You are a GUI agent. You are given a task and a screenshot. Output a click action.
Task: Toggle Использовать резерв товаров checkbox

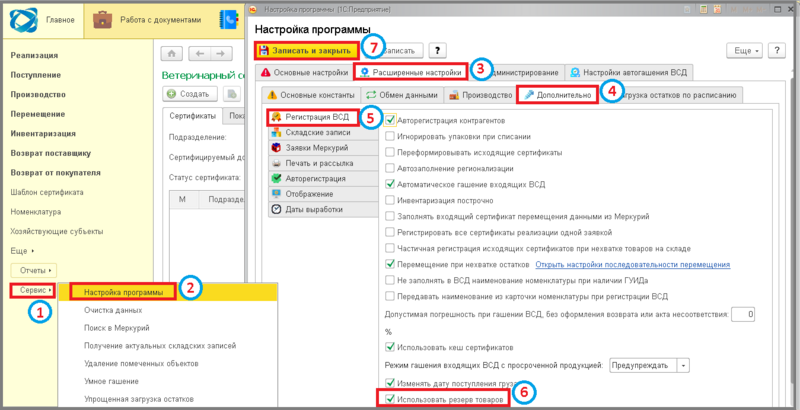pyautogui.click(x=391, y=398)
